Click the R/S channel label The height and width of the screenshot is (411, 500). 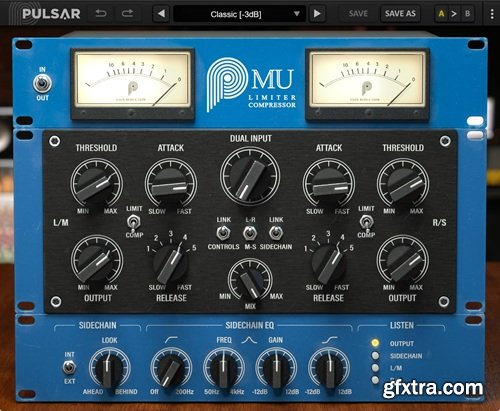pyautogui.click(x=439, y=222)
